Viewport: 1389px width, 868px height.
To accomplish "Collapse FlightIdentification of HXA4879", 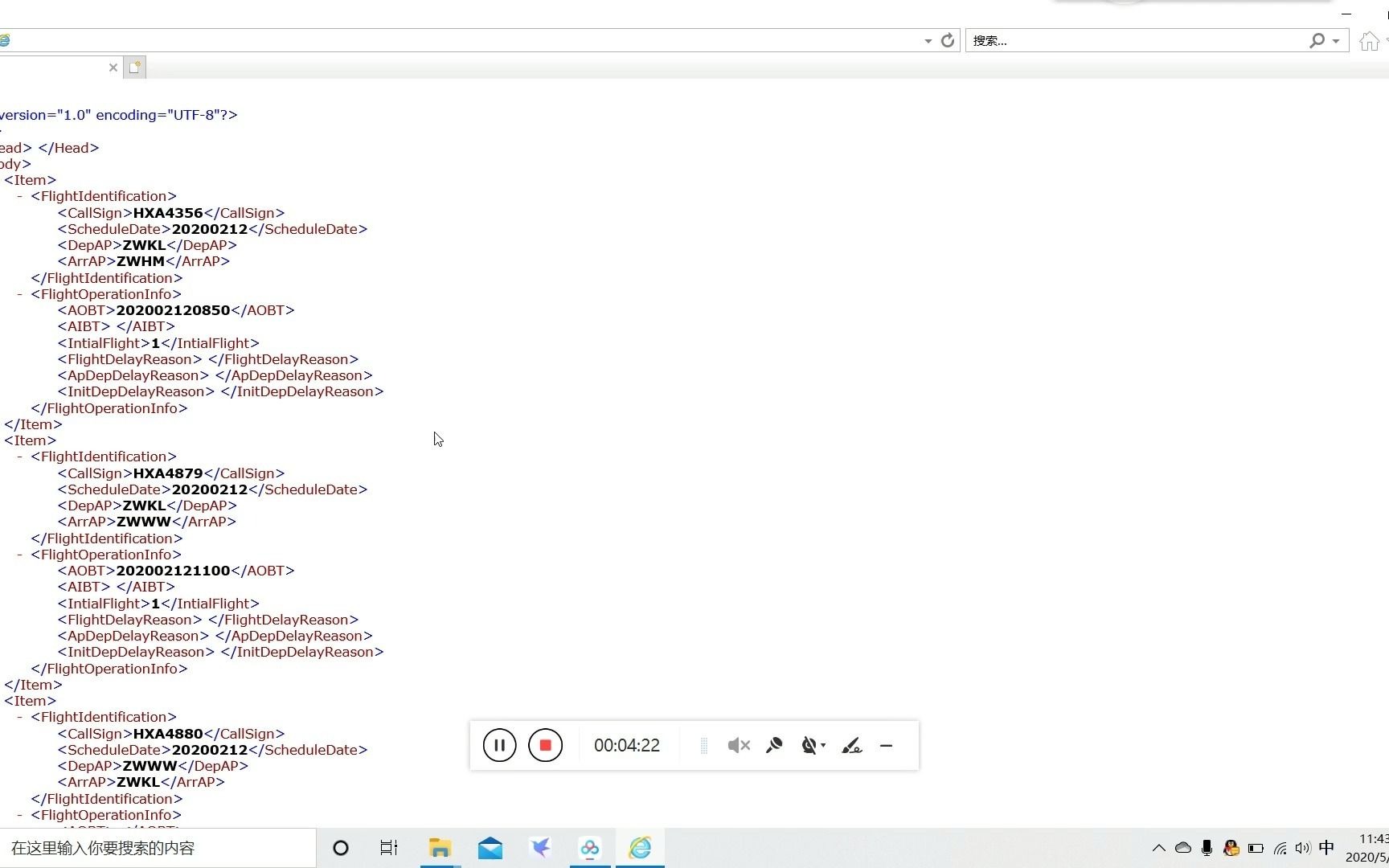I will (19, 457).
